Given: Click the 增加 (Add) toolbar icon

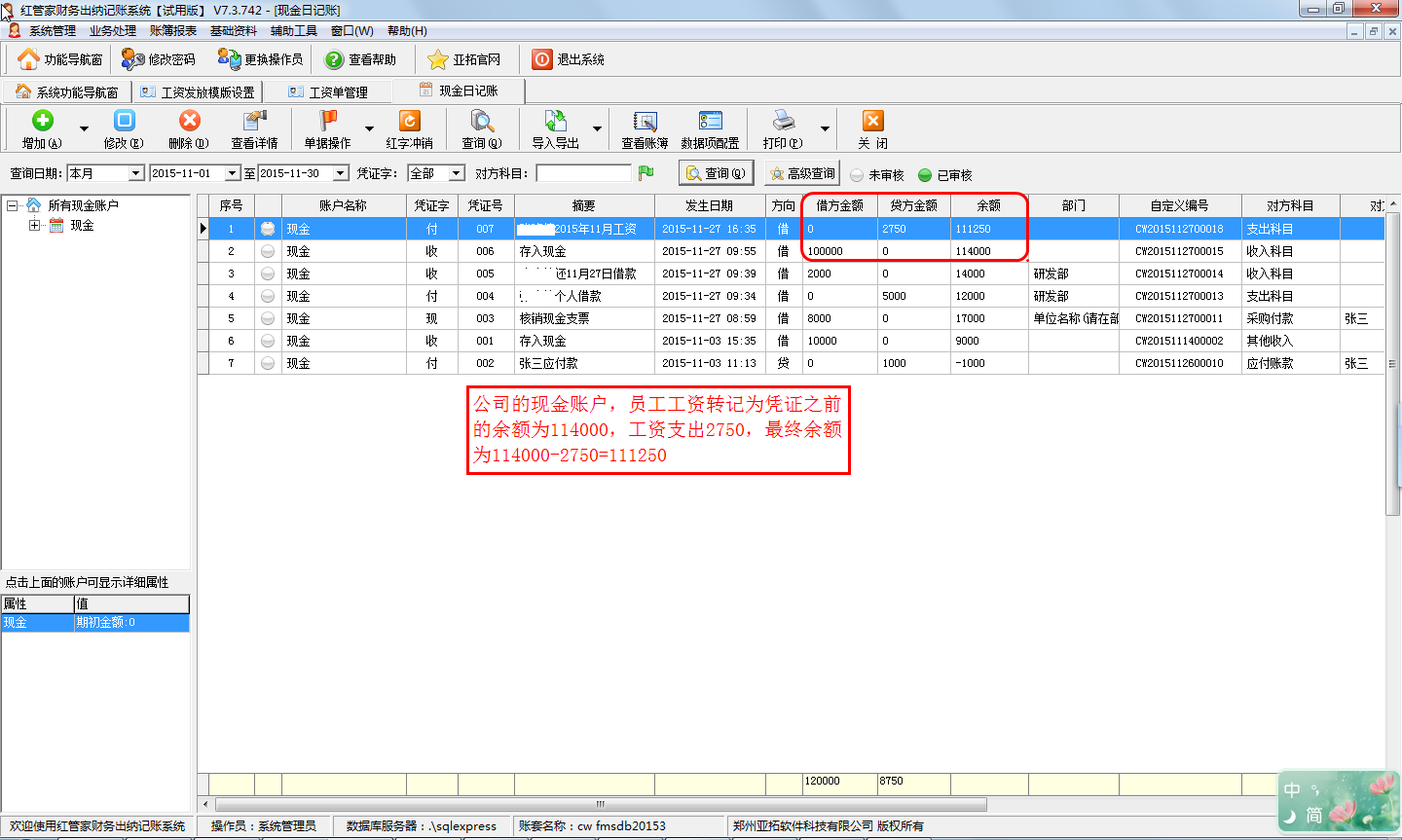Looking at the screenshot, I should click(x=42, y=121).
